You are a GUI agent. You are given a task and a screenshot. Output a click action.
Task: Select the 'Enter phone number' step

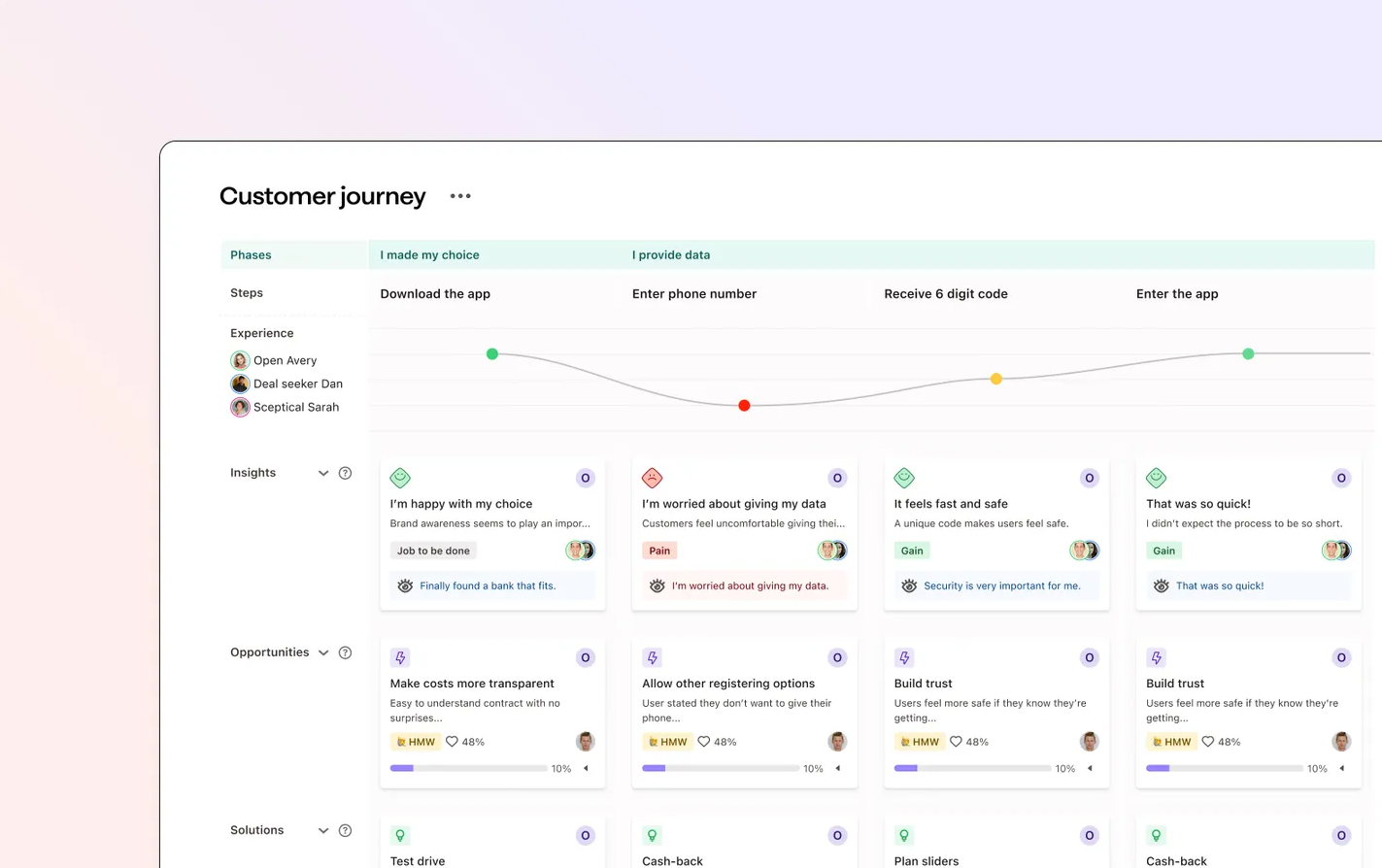coord(694,294)
